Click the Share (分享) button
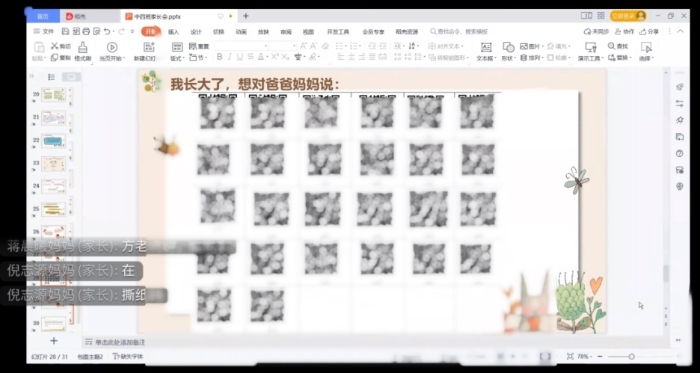 coord(649,32)
